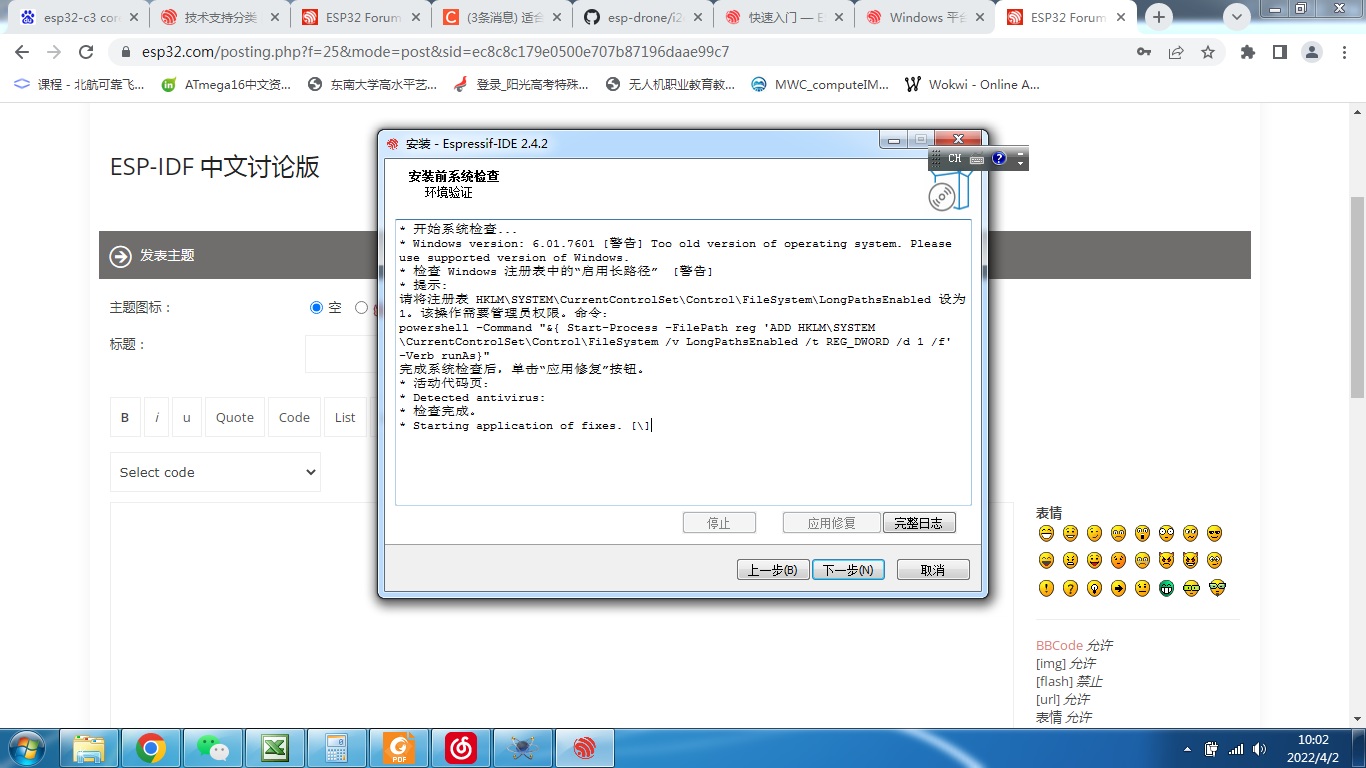Open the soft keyboard on language bar
1366x768 pixels.
click(977, 159)
